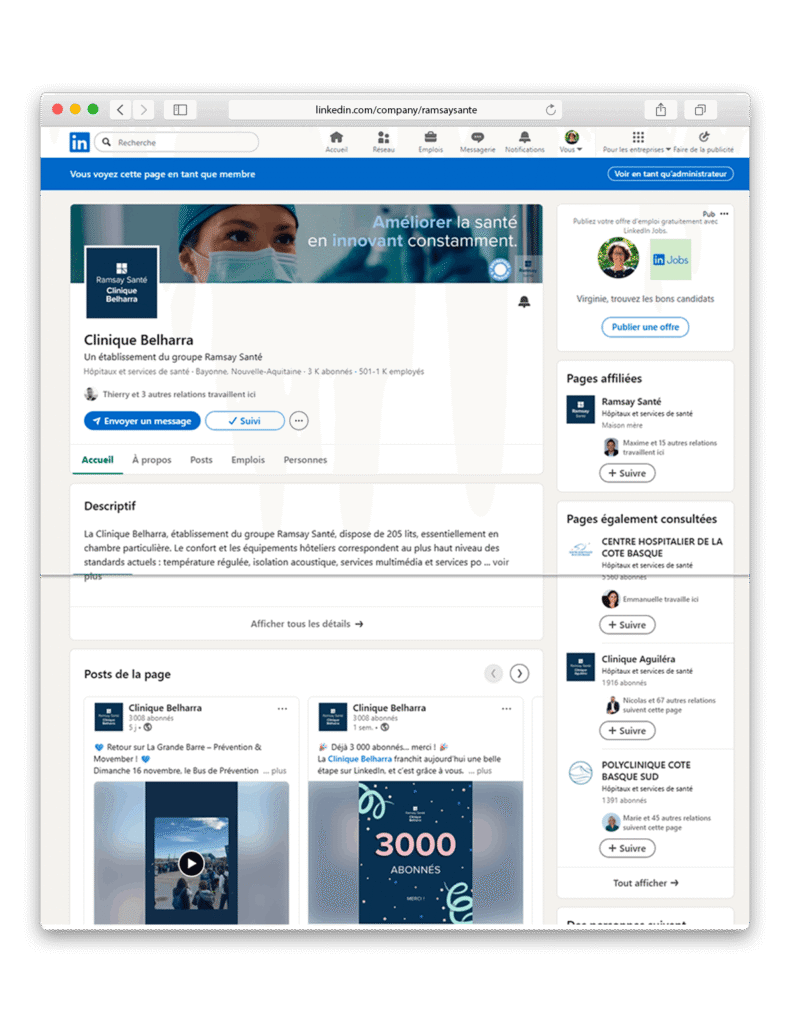Click Polyclinique Côte Basque Sud logo
This screenshot has height=1024, width=790.
pyautogui.click(x=580, y=773)
